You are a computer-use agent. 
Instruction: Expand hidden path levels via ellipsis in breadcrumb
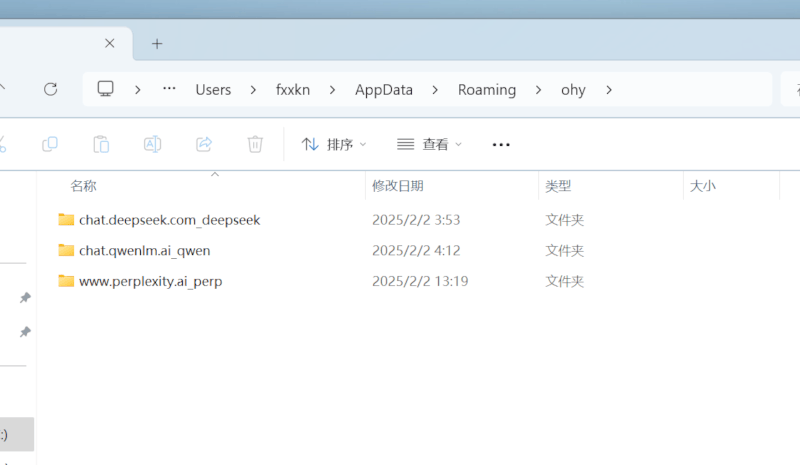tap(169, 89)
